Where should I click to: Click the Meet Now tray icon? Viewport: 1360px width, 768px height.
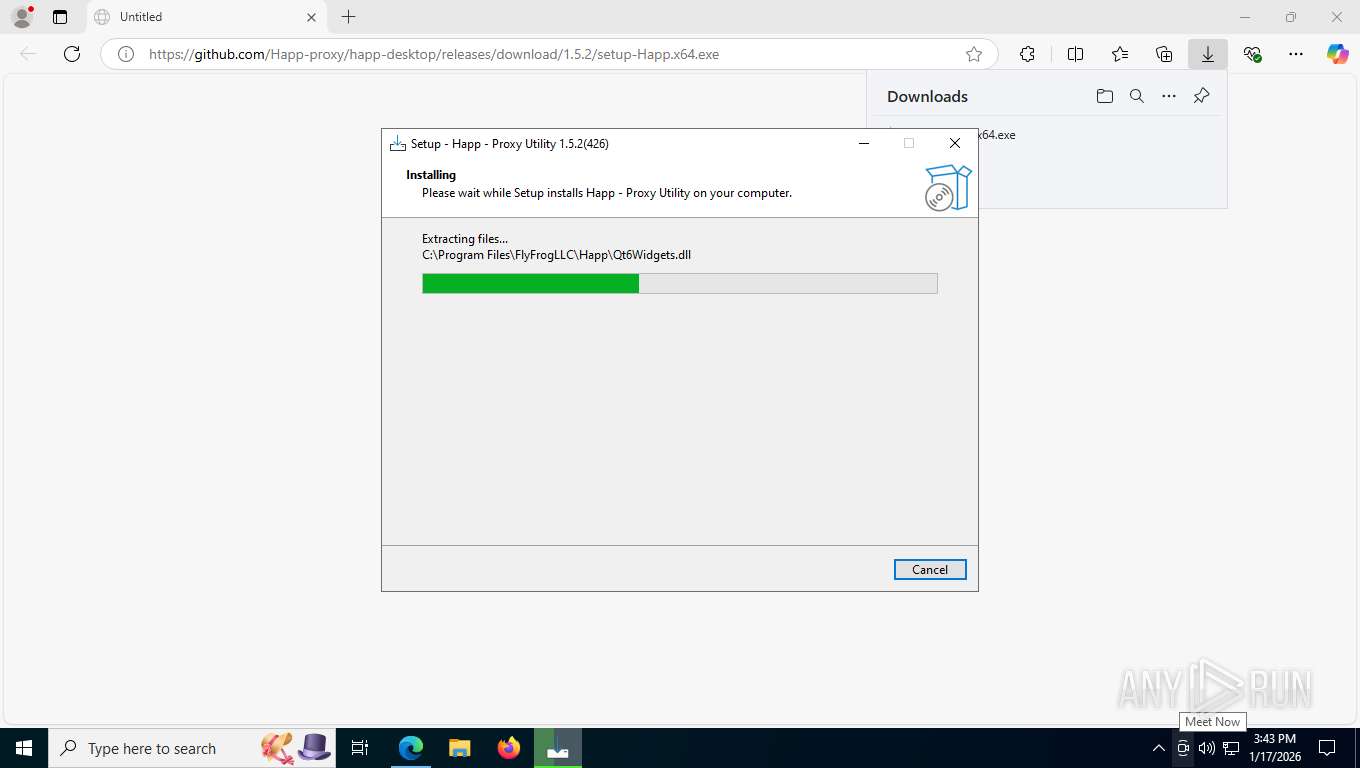(1183, 748)
